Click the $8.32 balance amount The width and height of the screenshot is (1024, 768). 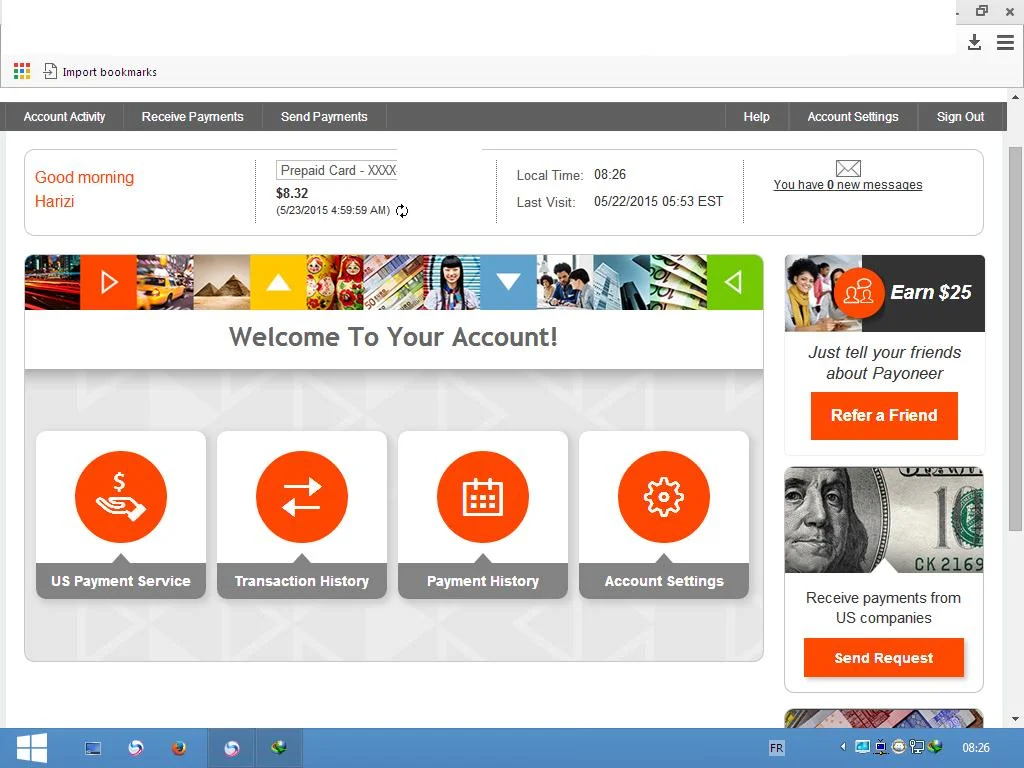coord(292,193)
